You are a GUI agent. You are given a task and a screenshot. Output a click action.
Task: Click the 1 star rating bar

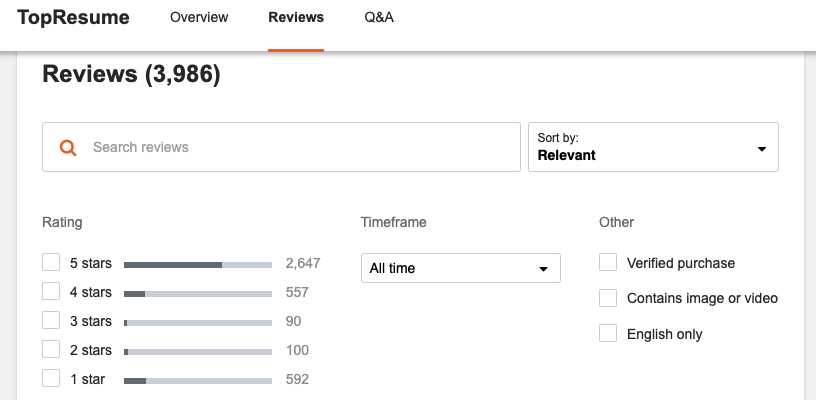click(x=198, y=381)
